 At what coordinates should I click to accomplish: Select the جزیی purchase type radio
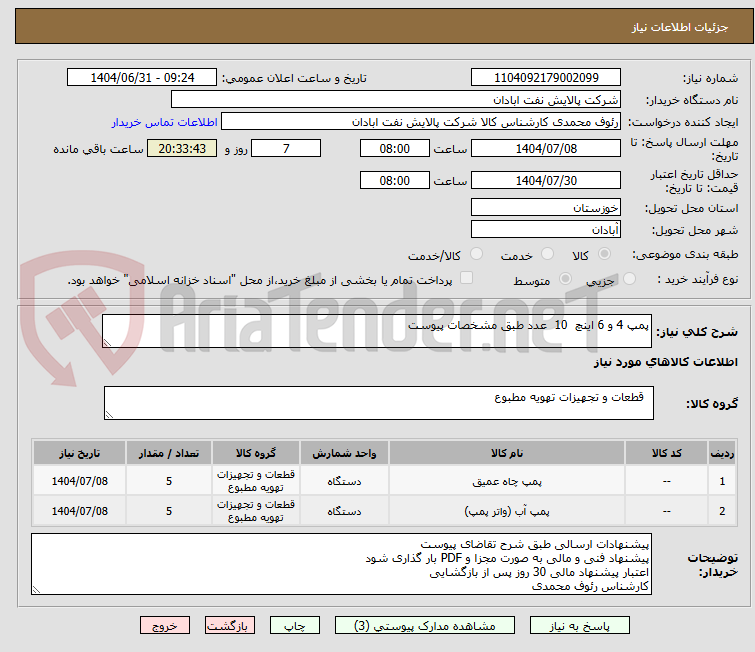tap(629, 279)
